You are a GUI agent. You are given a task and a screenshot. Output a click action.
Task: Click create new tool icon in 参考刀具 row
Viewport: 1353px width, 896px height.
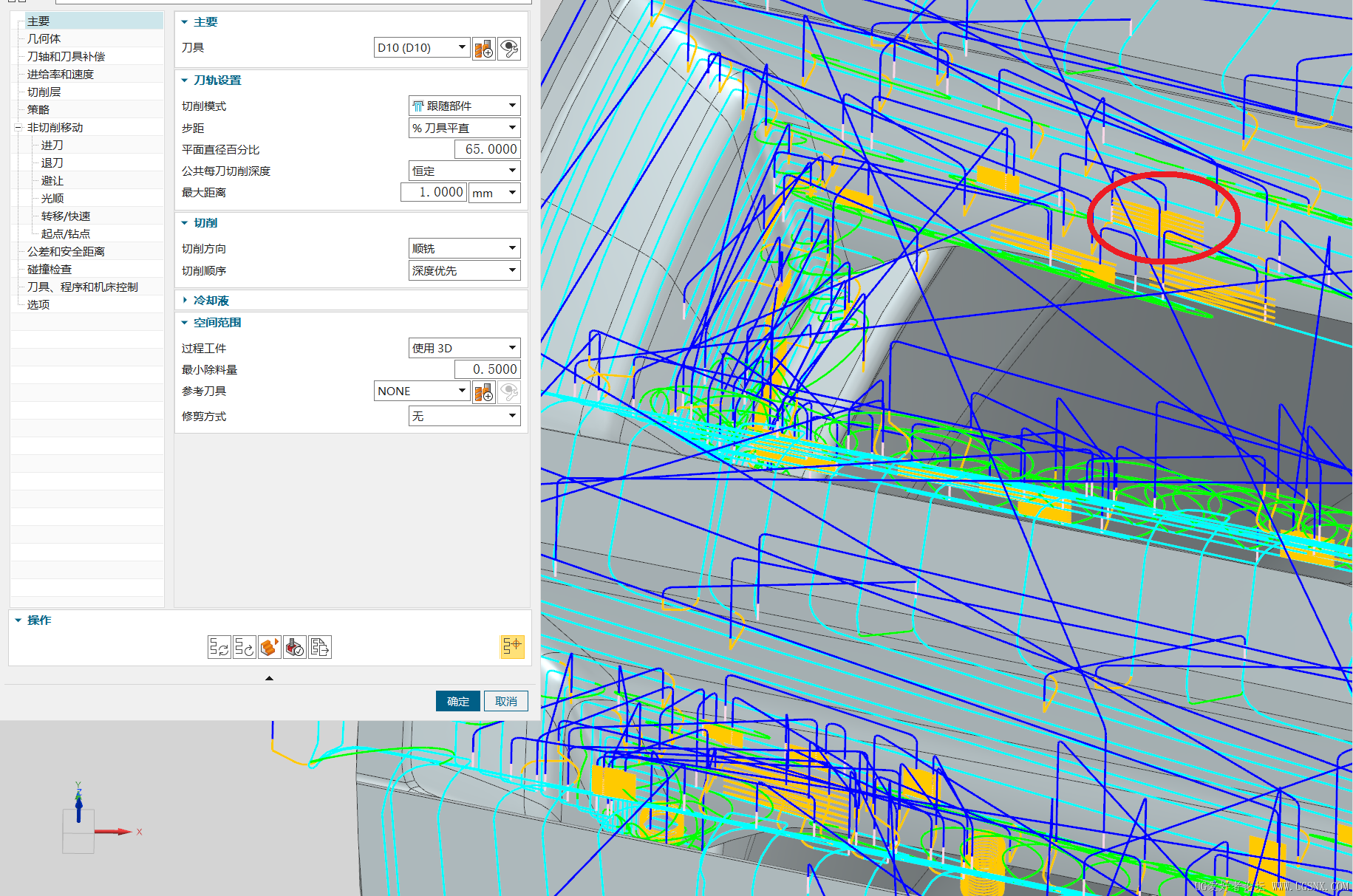pos(484,392)
